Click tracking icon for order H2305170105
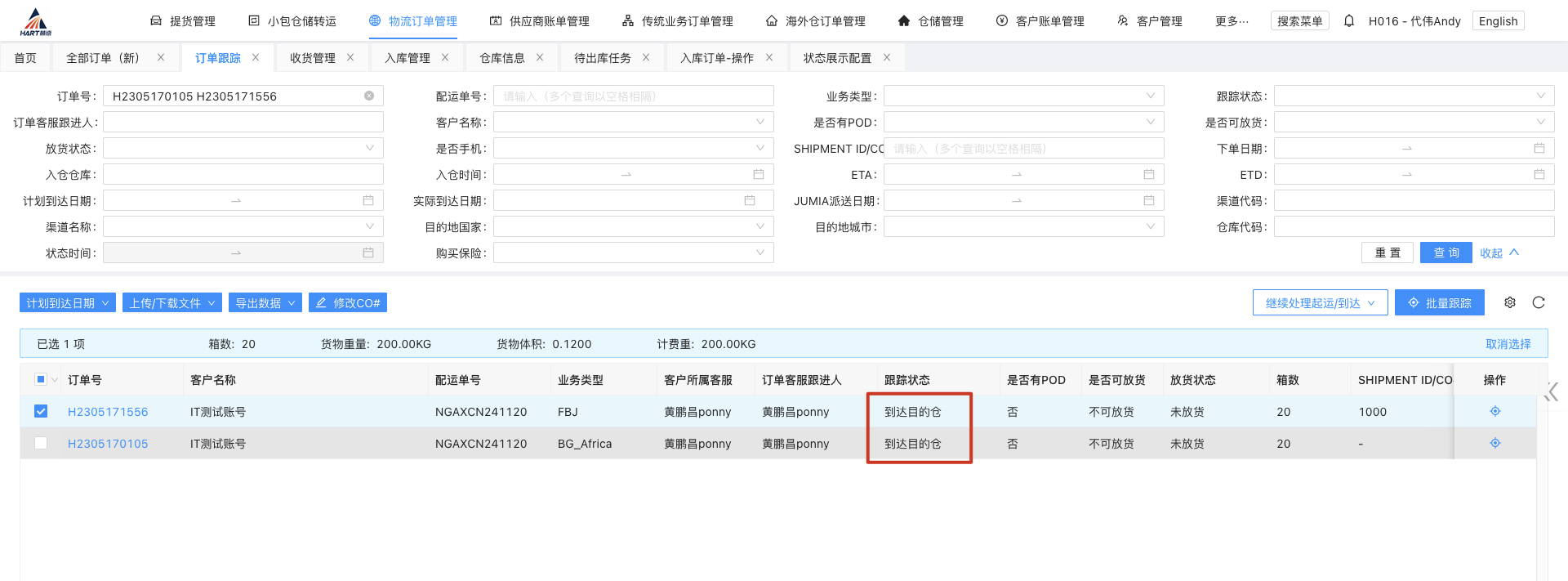Viewport: 1568px width, 581px height. pos(1494,444)
